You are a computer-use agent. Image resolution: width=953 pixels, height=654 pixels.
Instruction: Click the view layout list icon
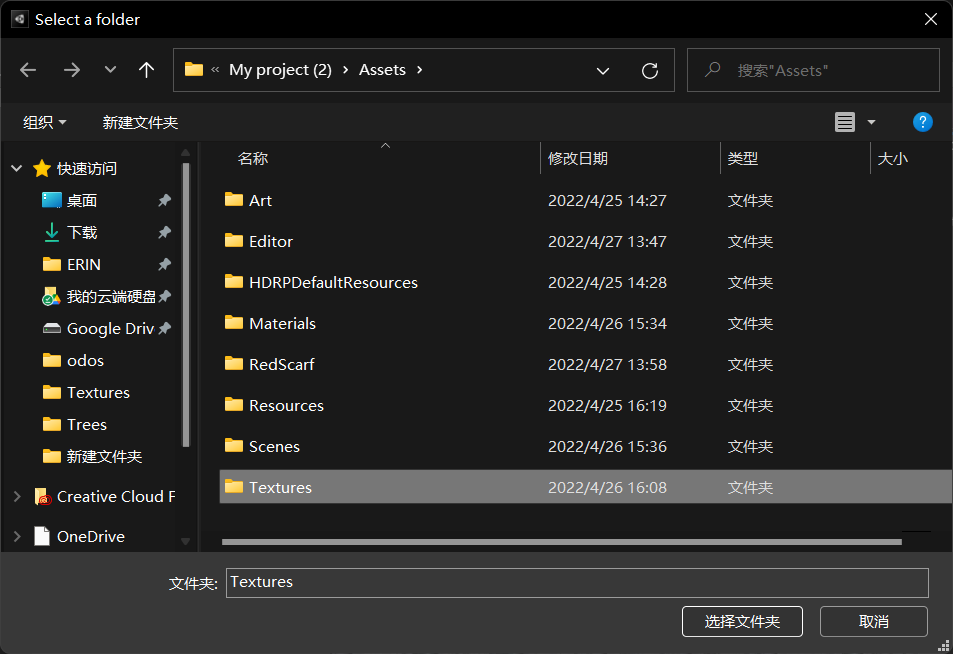(x=844, y=122)
